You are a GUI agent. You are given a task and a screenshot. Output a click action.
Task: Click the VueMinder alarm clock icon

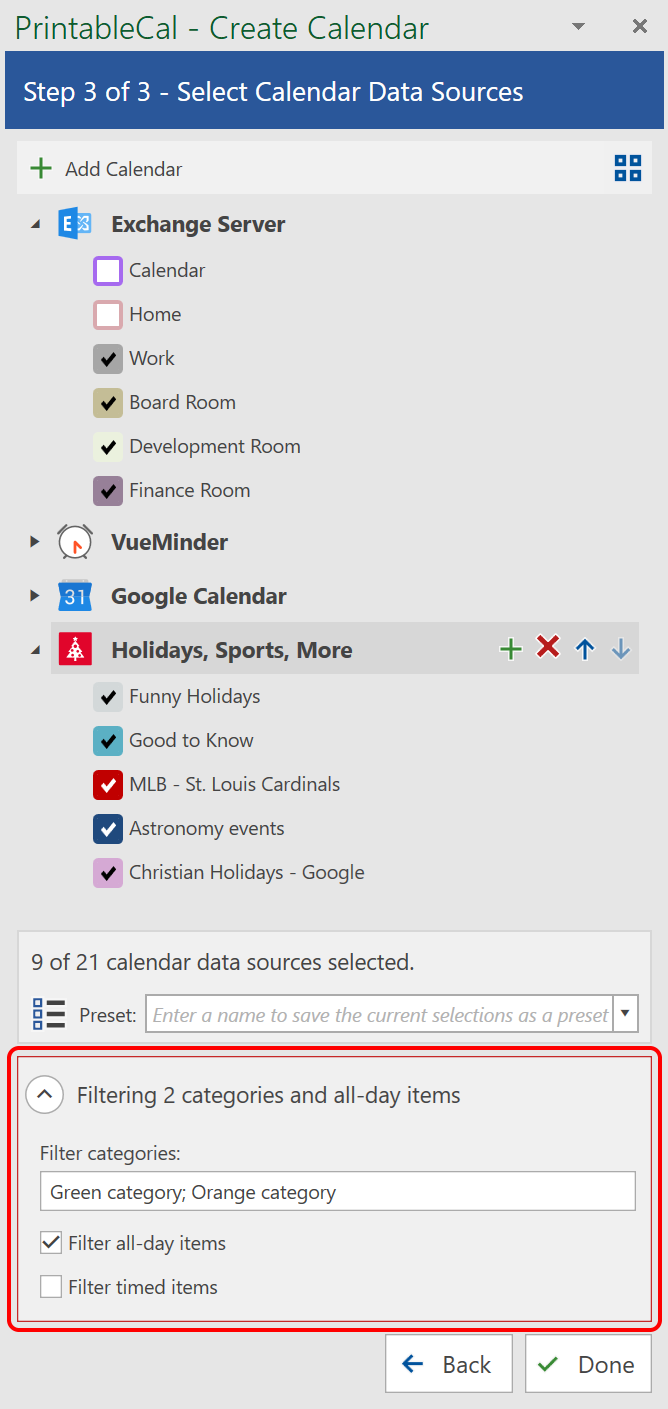[x=75, y=542]
